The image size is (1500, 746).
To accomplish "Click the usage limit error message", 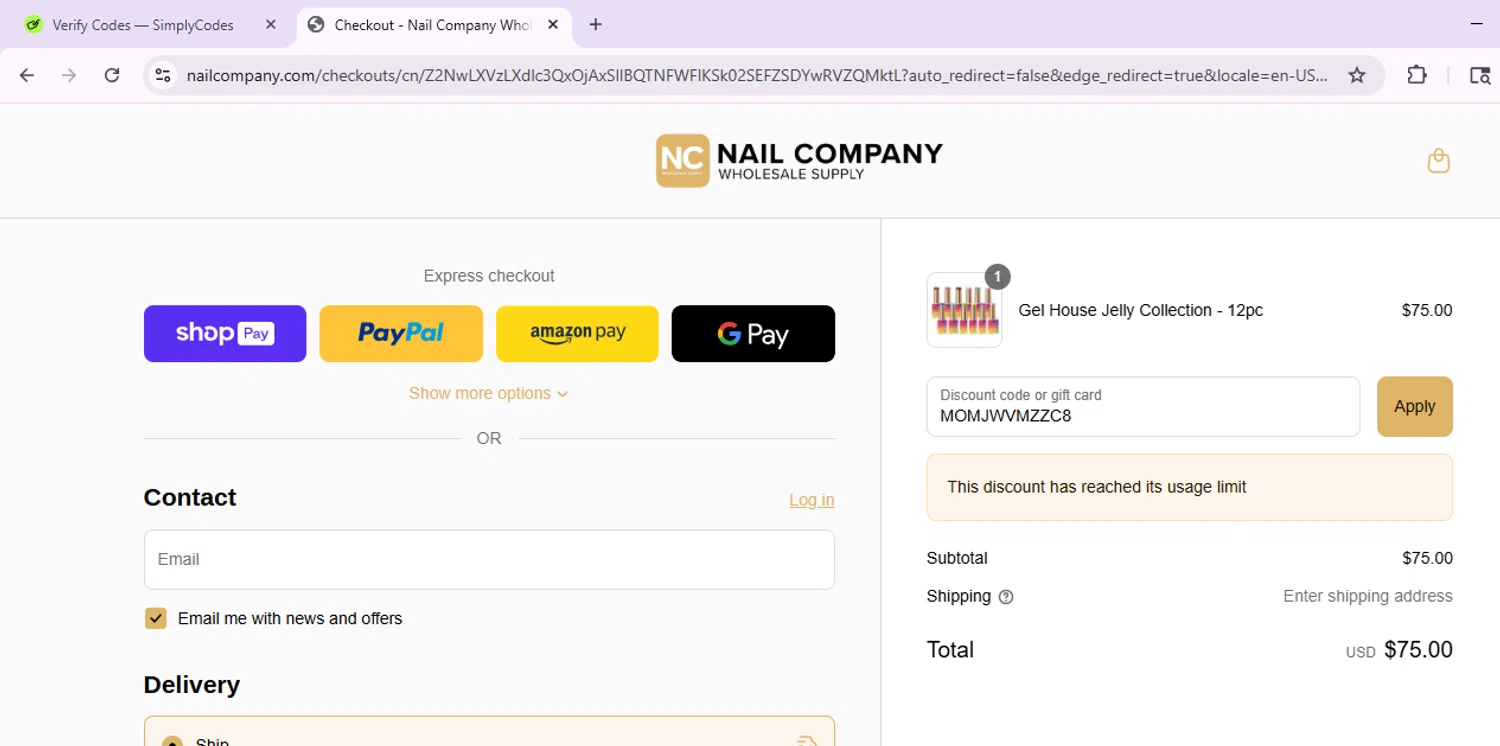I will tap(1189, 487).
